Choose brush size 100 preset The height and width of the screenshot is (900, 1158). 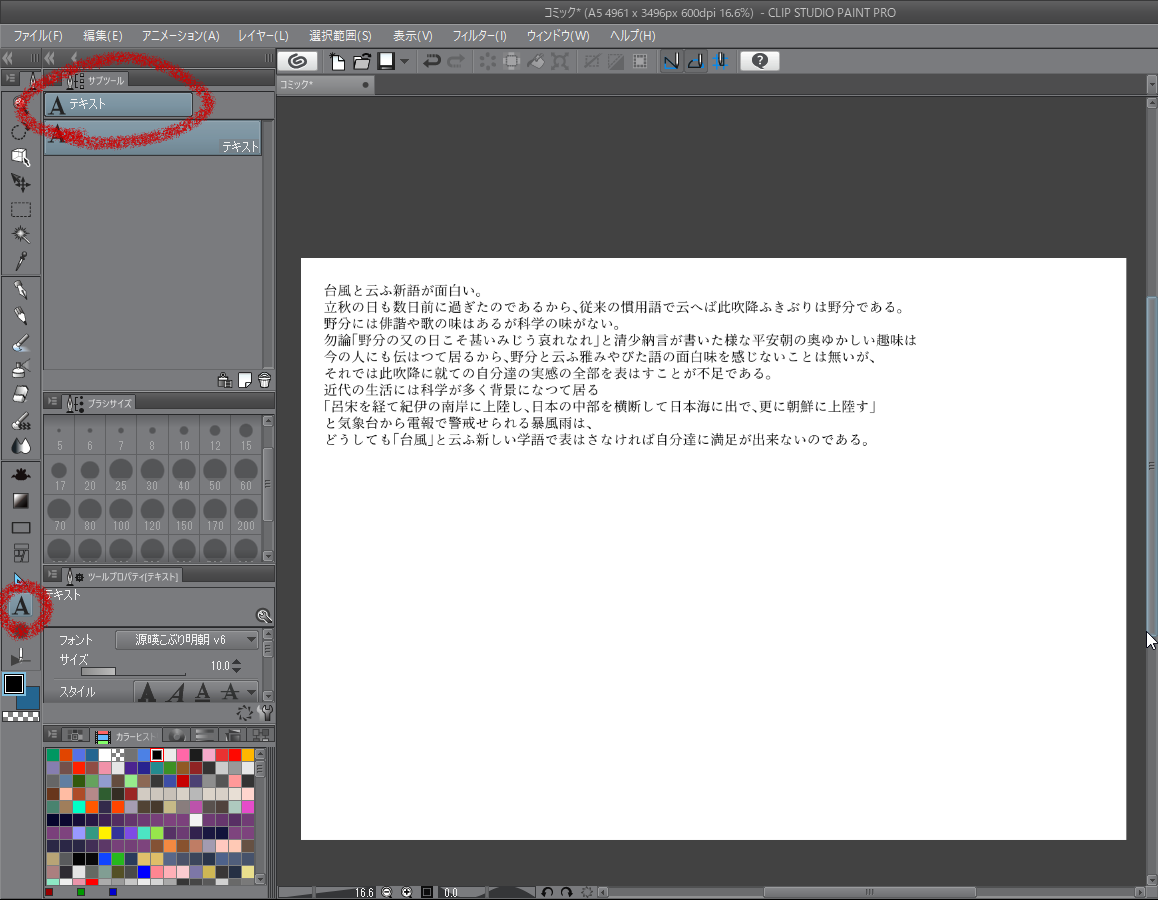point(121,515)
